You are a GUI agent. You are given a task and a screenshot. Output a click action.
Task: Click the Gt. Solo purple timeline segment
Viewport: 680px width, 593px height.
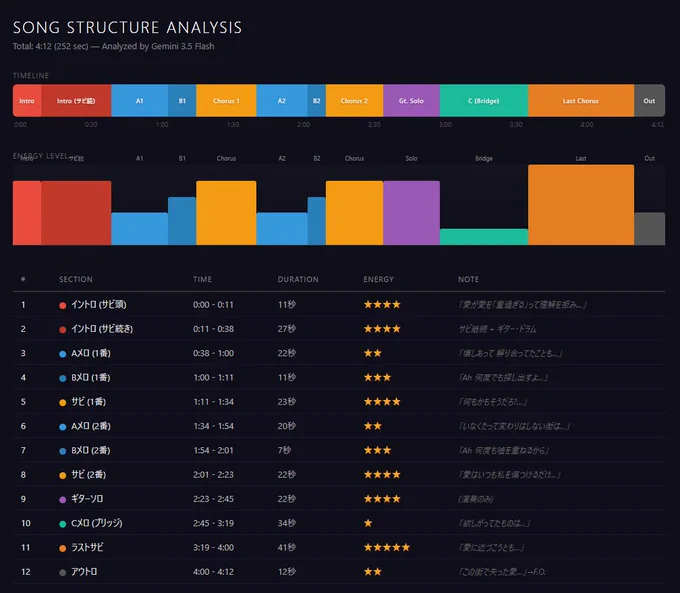pyautogui.click(x=411, y=101)
